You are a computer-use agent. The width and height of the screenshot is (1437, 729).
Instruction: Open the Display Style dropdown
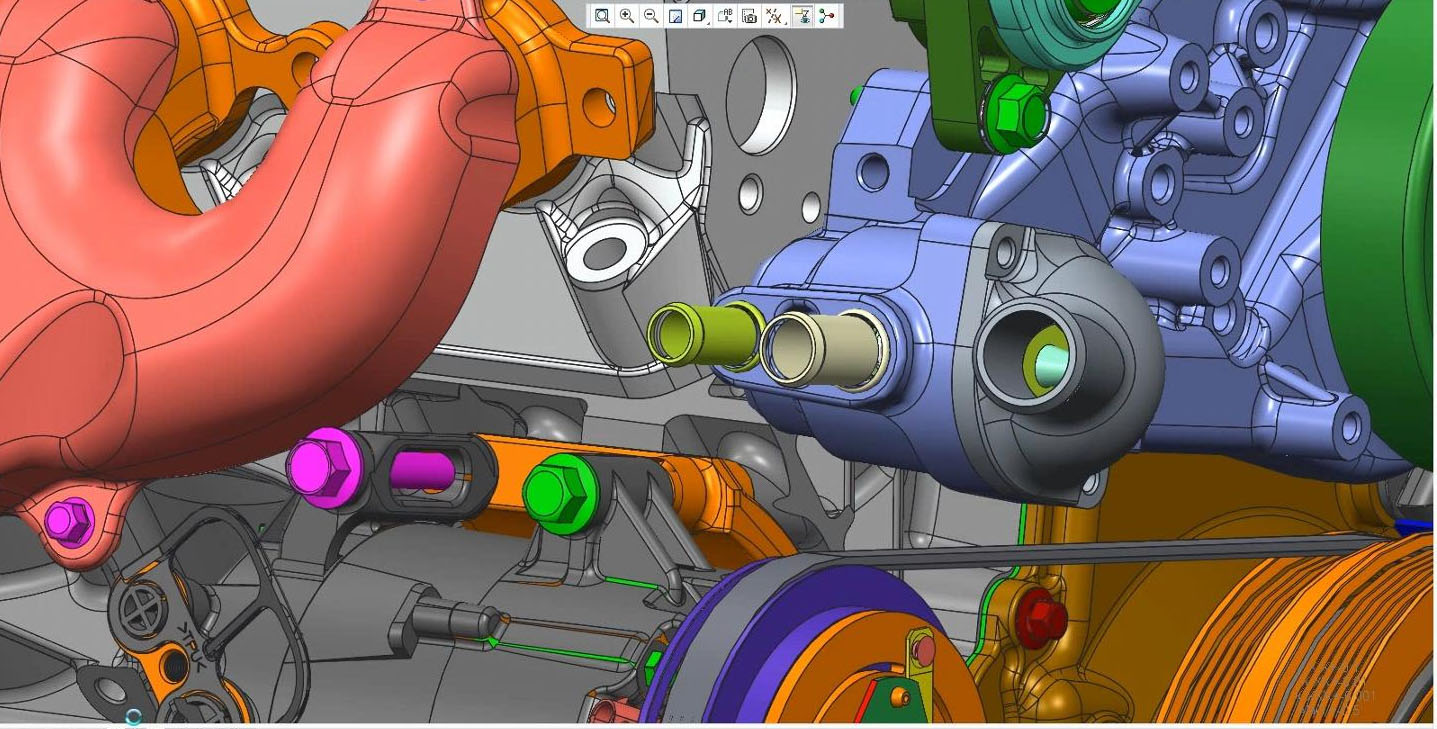[700, 15]
